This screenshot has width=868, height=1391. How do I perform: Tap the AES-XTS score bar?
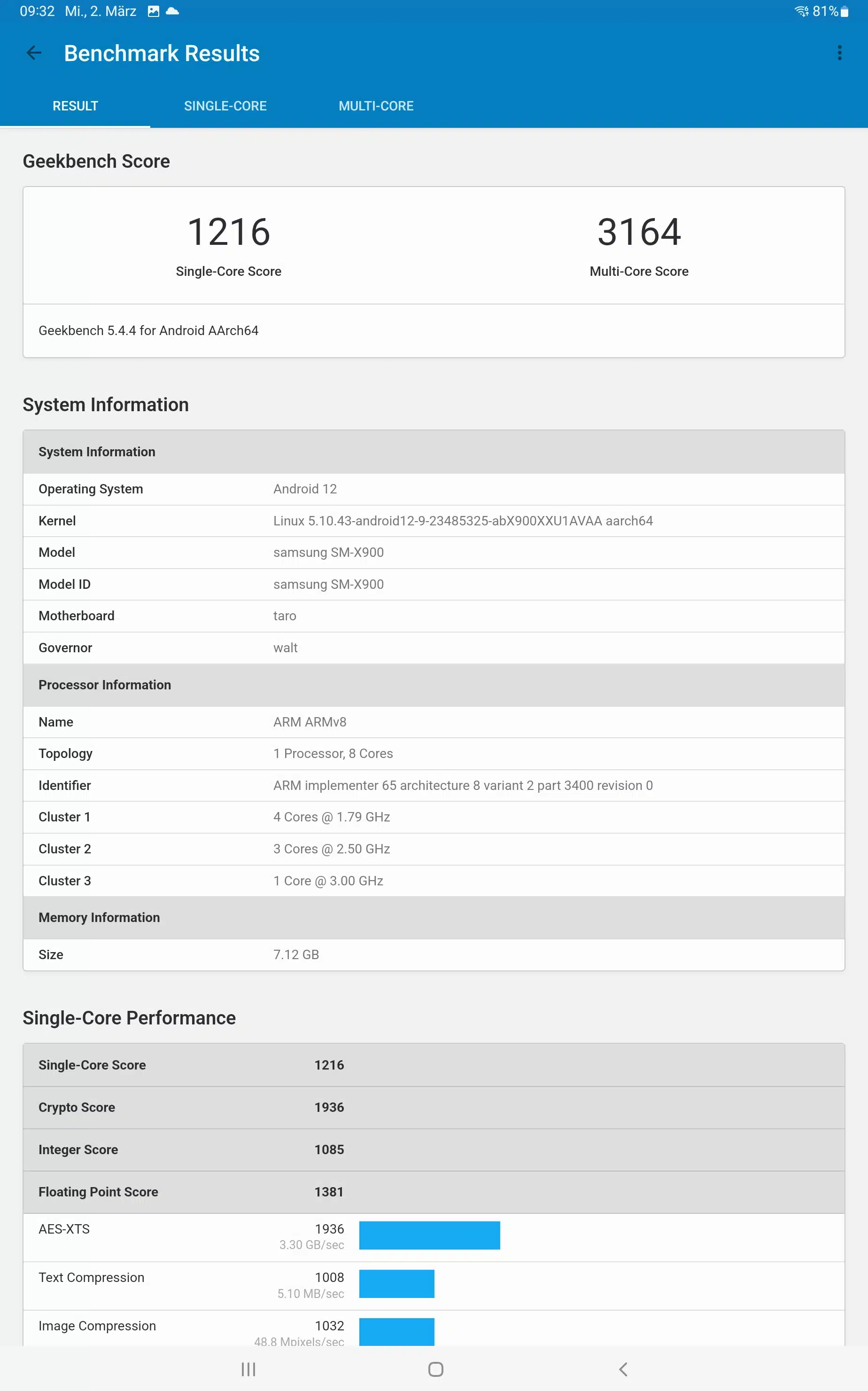[429, 1235]
